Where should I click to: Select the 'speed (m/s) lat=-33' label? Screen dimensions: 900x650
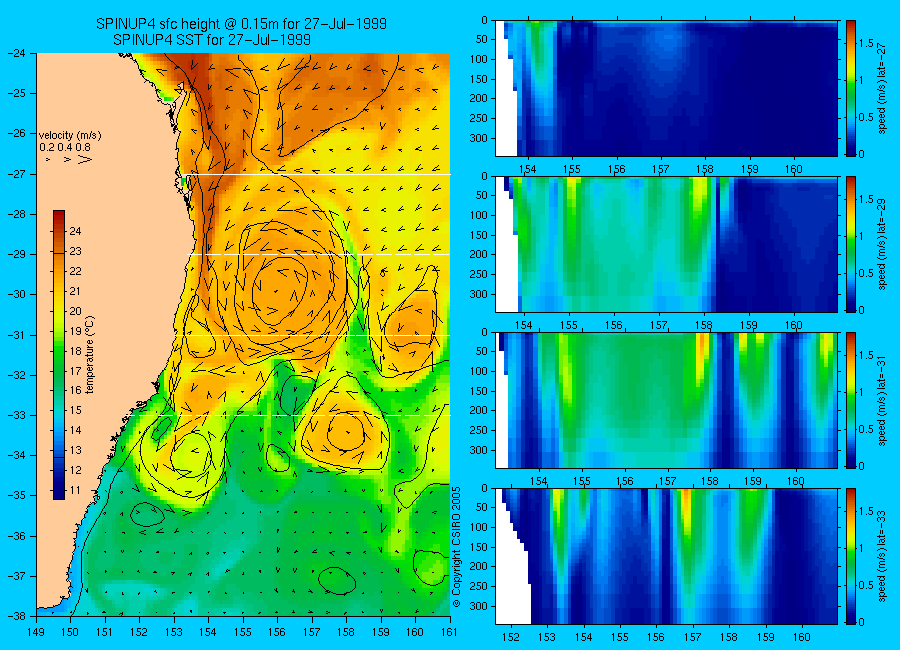[x=882, y=558]
